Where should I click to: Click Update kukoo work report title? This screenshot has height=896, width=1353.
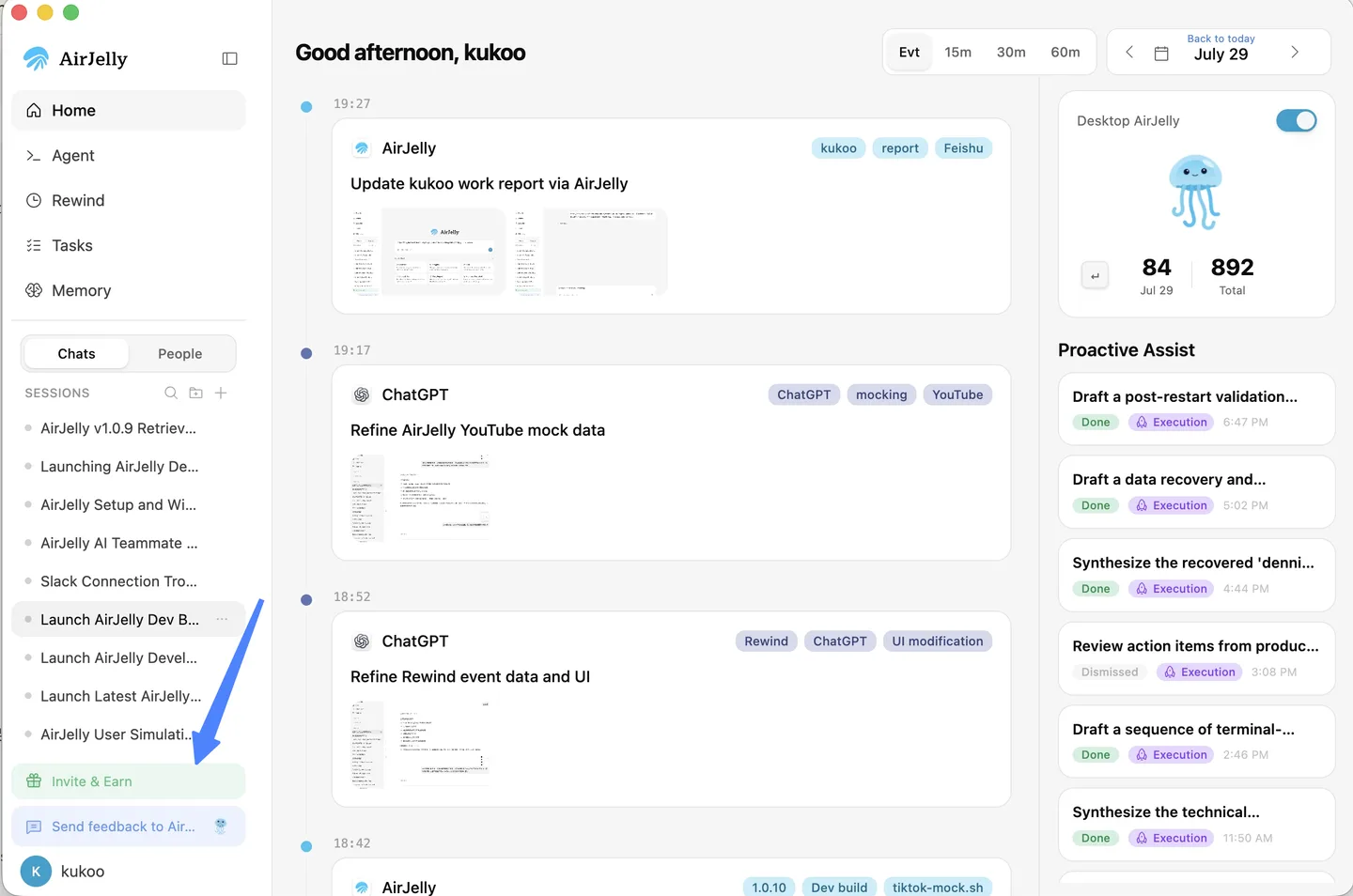click(x=489, y=184)
